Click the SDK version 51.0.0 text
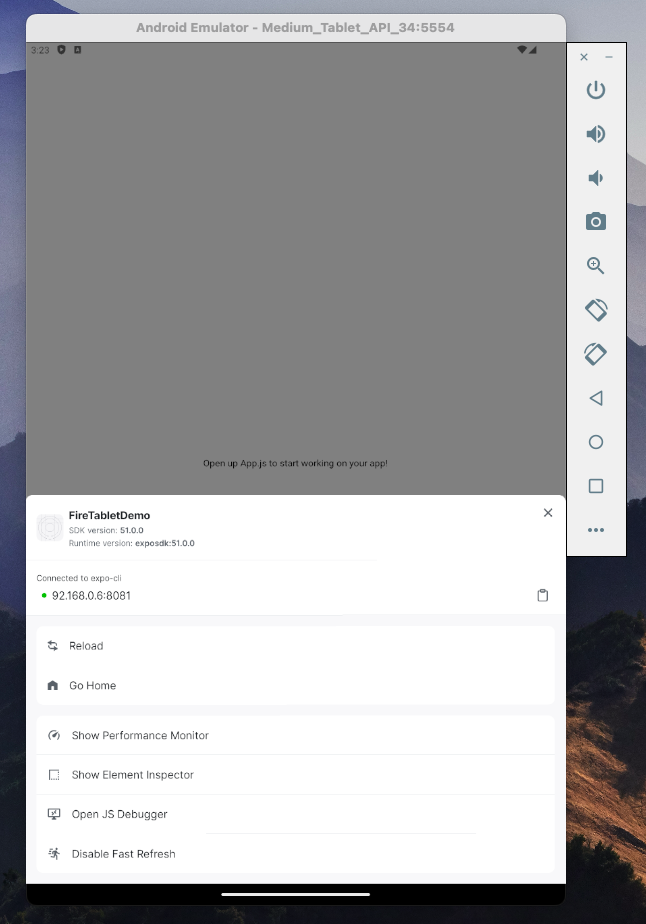 (x=106, y=530)
